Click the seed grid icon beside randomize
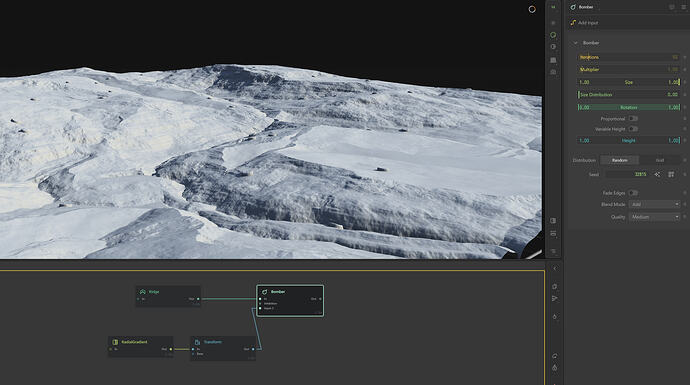This screenshot has height=385, width=690. tap(671, 174)
